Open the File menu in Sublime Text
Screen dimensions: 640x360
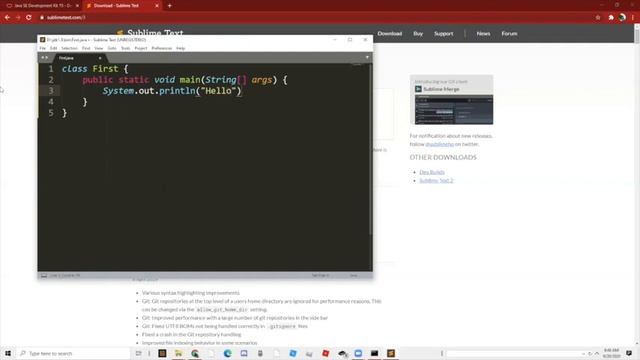[43, 48]
